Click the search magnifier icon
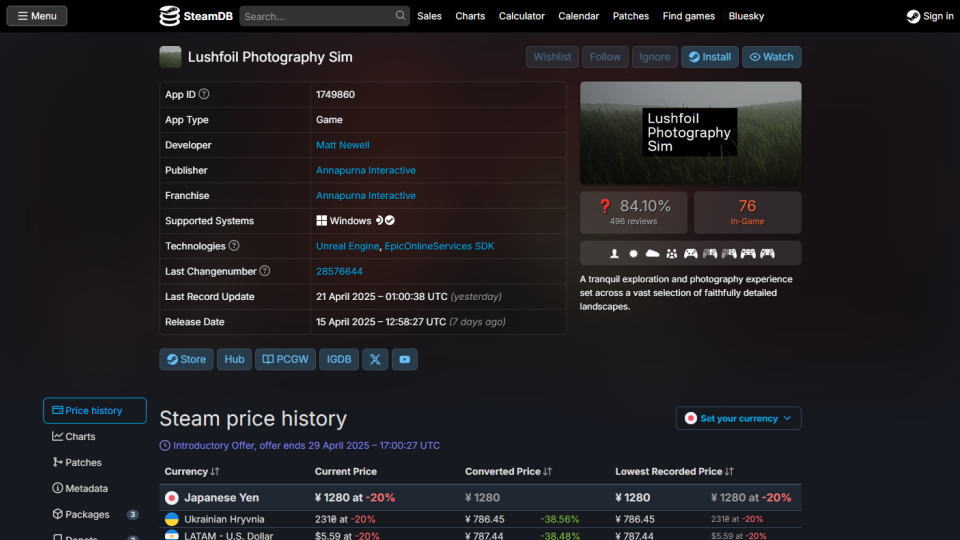 click(400, 16)
